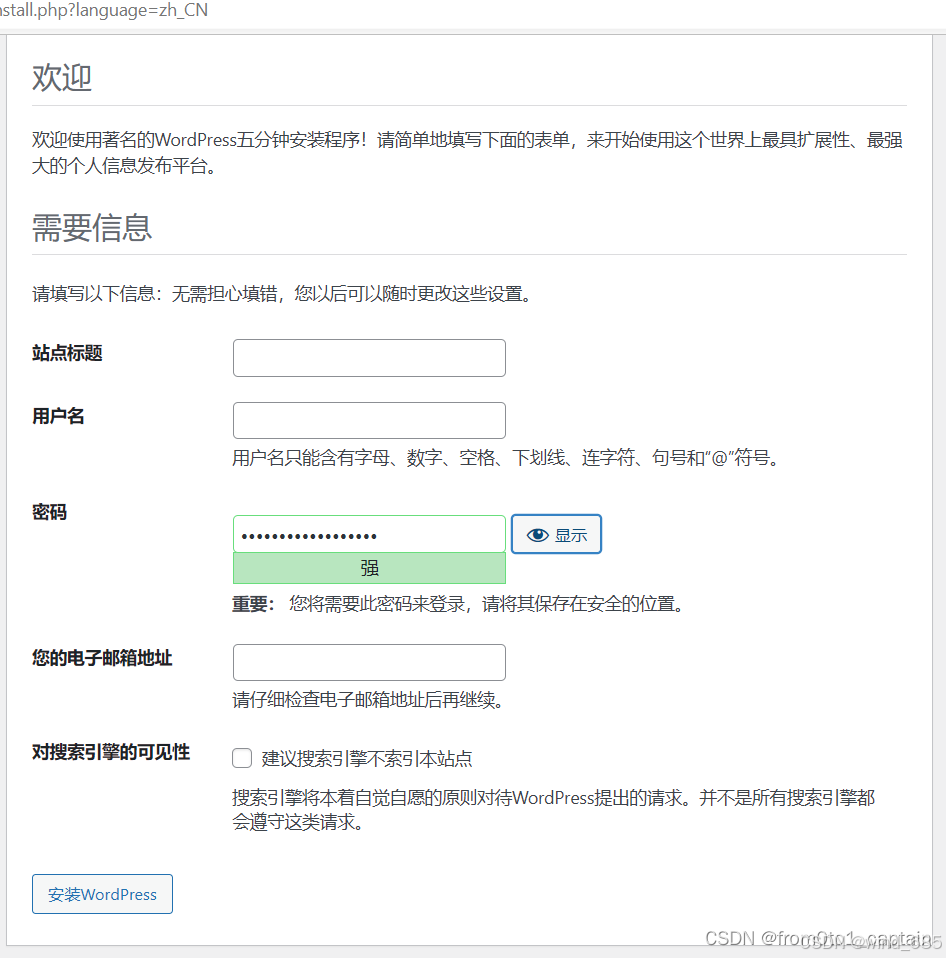Click the 站点标题 label
The height and width of the screenshot is (958, 946).
click(67, 353)
